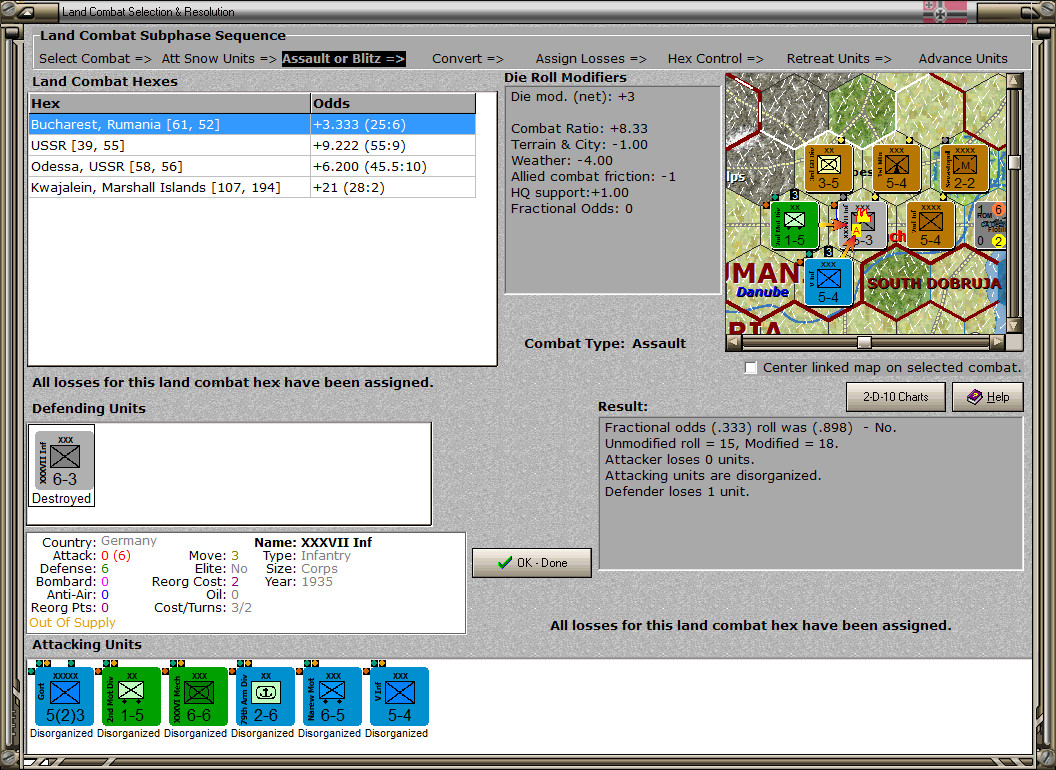The width and height of the screenshot is (1056, 770).
Task: Click the German flag icon in title bar
Action: click(x=944, y=11)
